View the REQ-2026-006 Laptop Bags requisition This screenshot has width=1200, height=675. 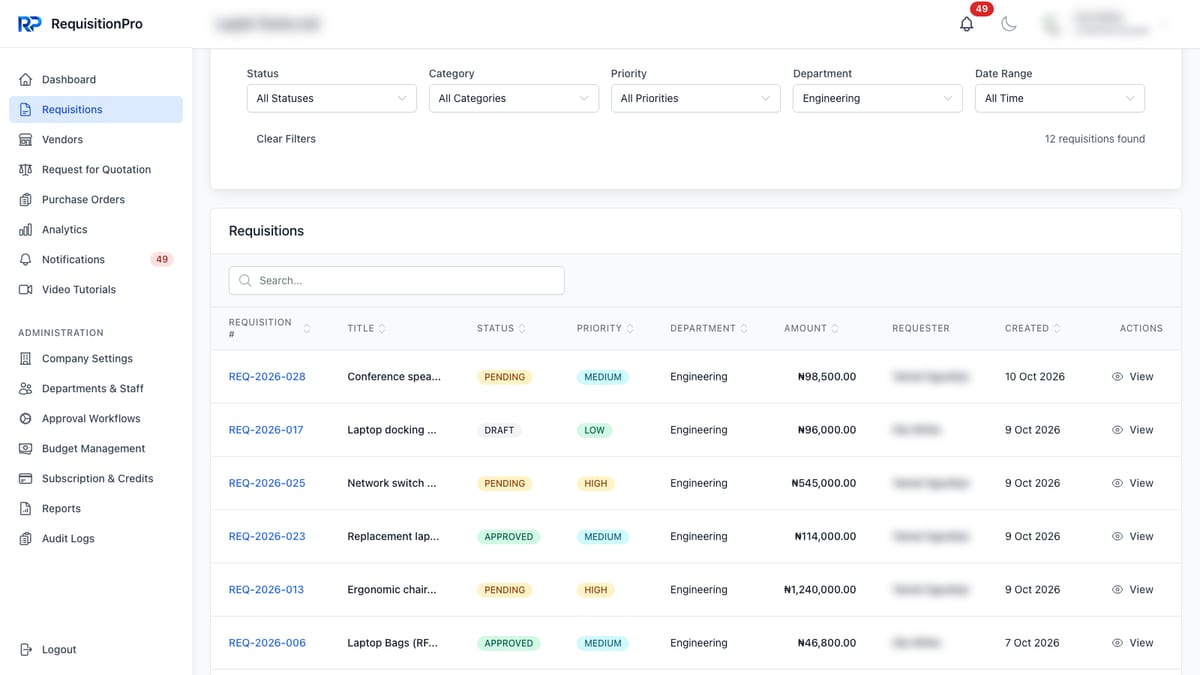(x=1133, y=643)
